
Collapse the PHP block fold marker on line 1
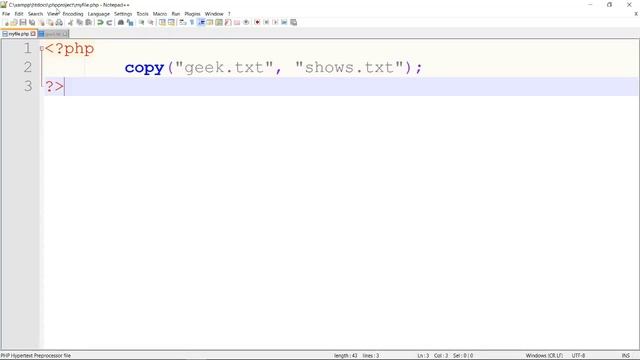click(x=42, y=49)
